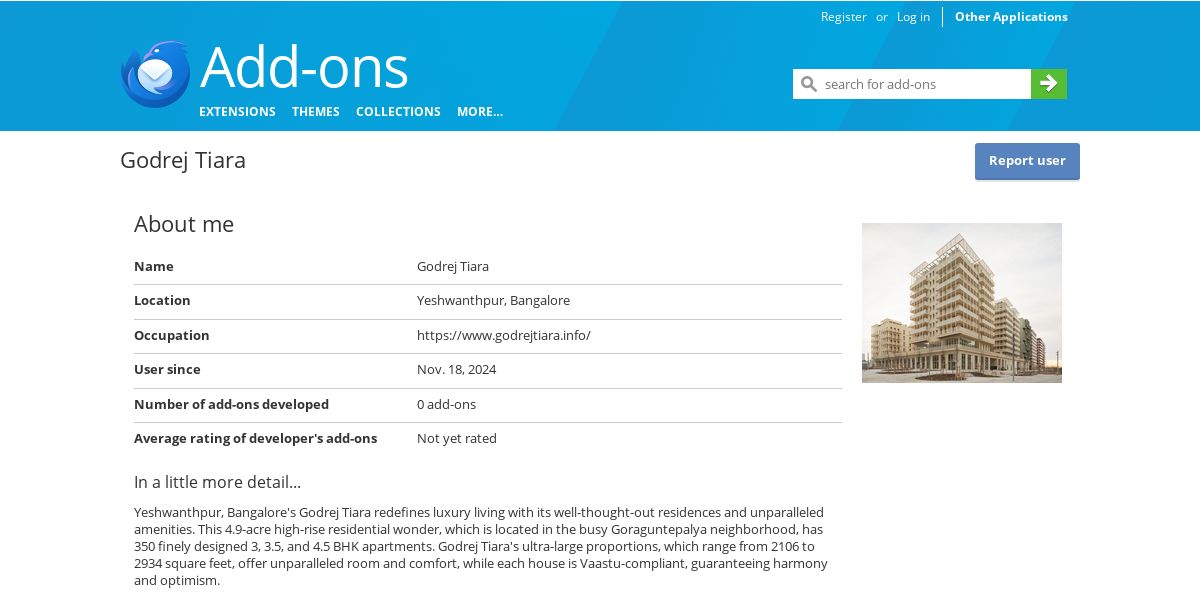
Task: Expand the More… menu
Action: pos(480,112)
